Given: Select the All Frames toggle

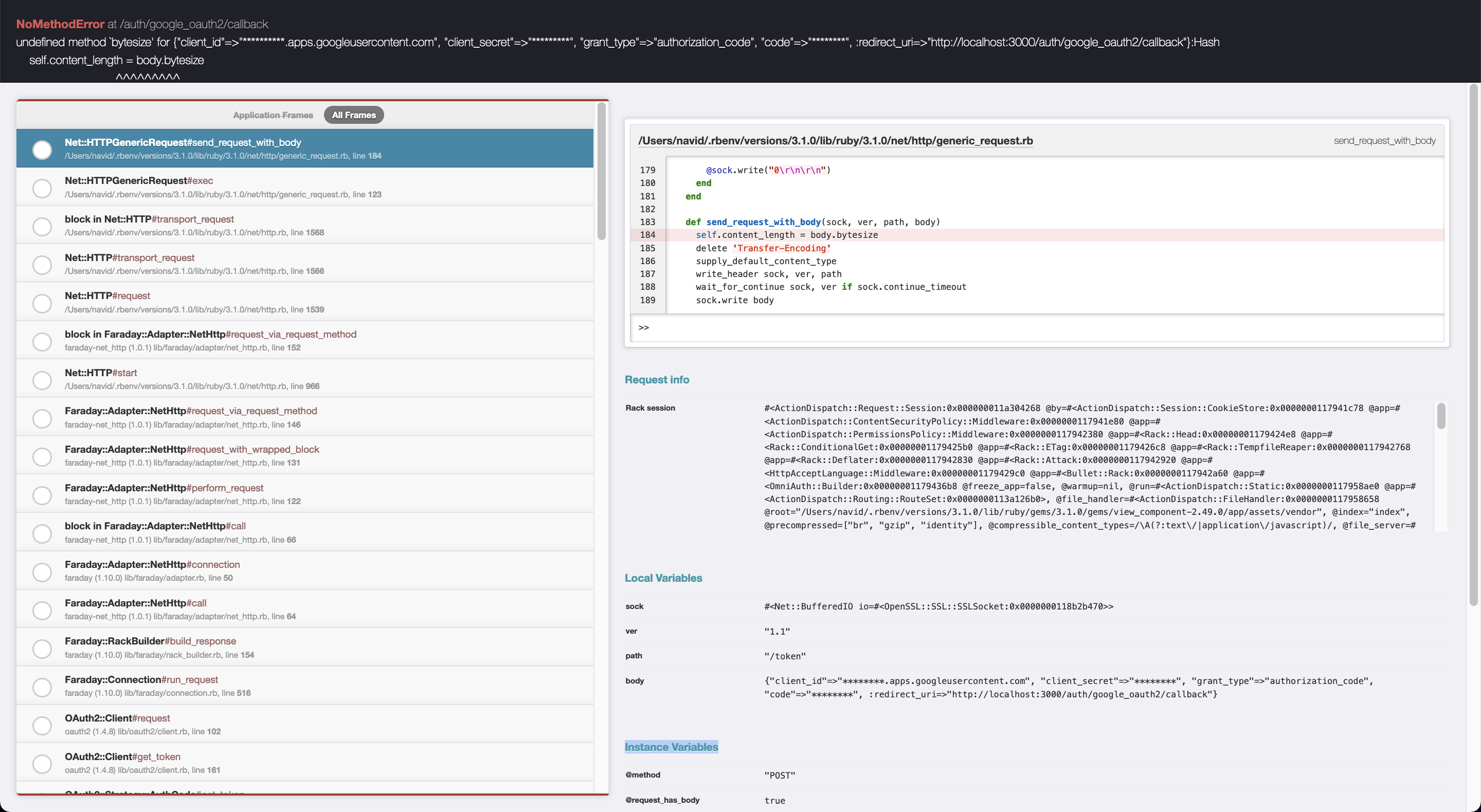Looking at the screenshot, I should pos(354,115).
